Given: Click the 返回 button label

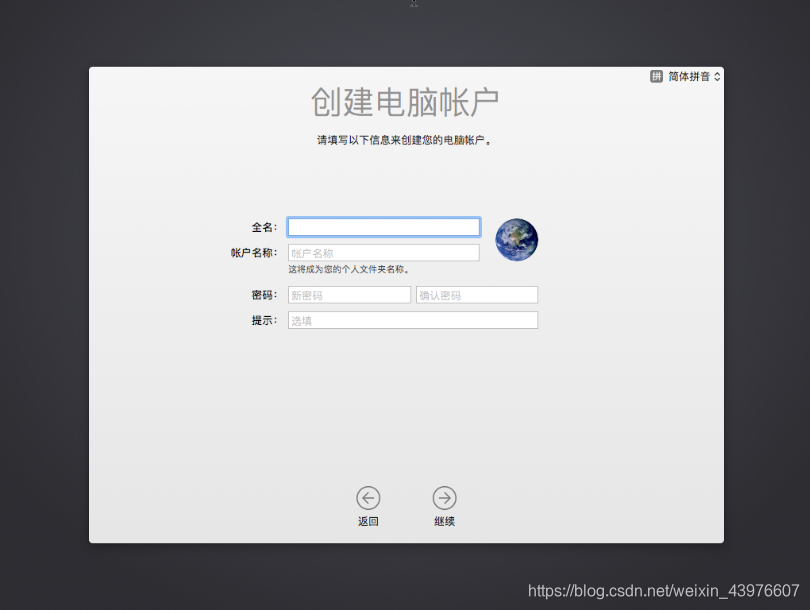Looking at the screenshot, I should coord(368,520).
